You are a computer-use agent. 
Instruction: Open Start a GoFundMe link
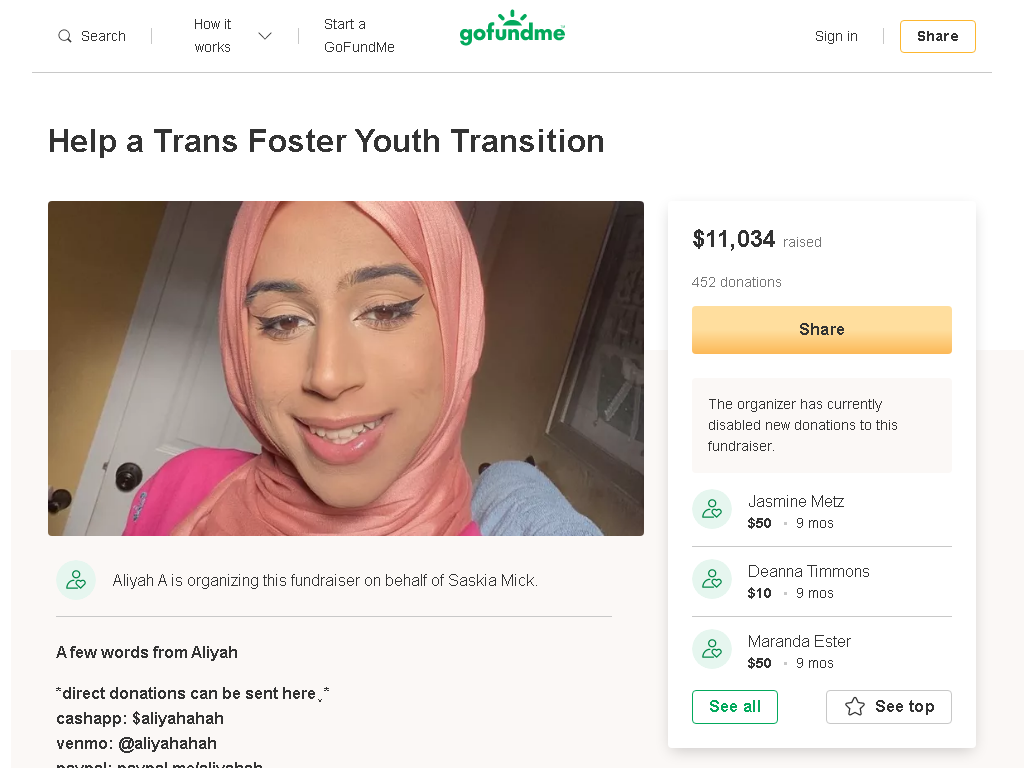pyautogui.click(x=359, y=36)
